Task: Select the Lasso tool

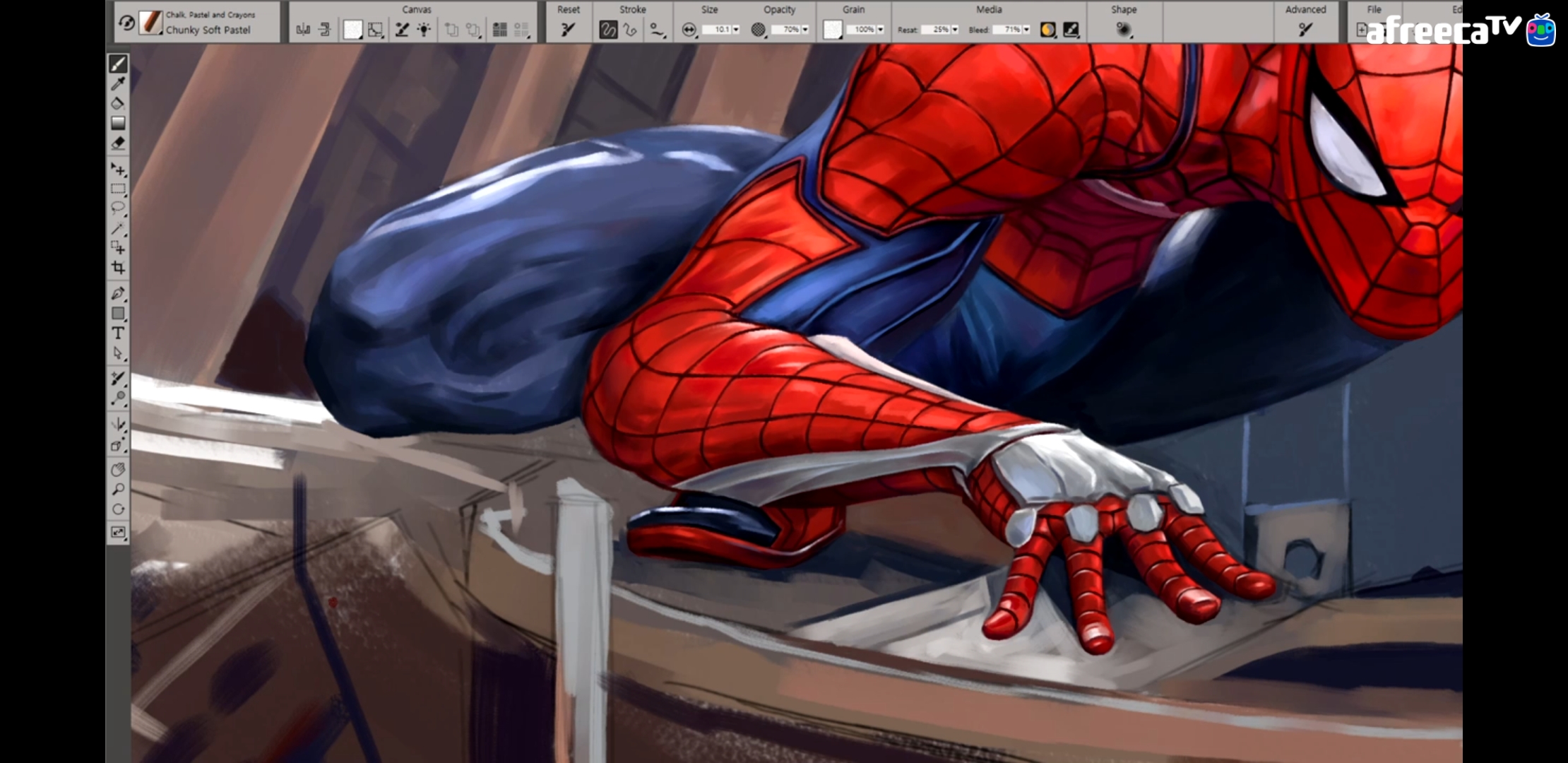Action: (x=118, y=208)
